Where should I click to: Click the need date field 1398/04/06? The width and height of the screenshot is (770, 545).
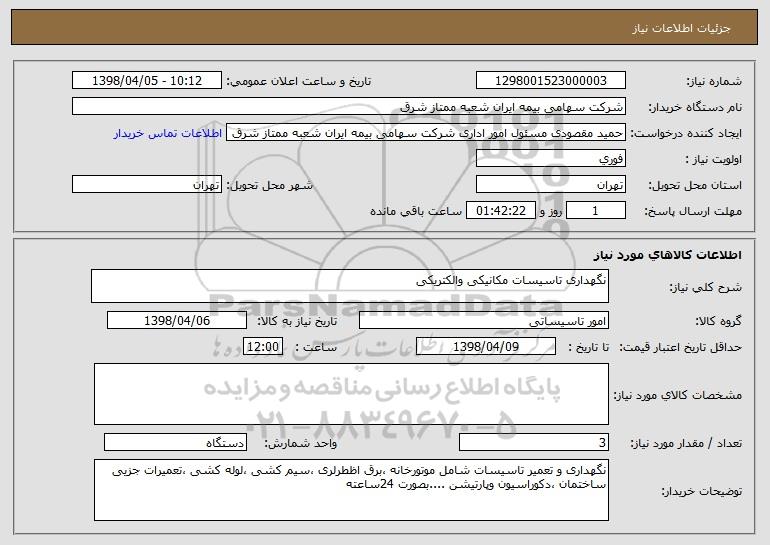[177, 321]
